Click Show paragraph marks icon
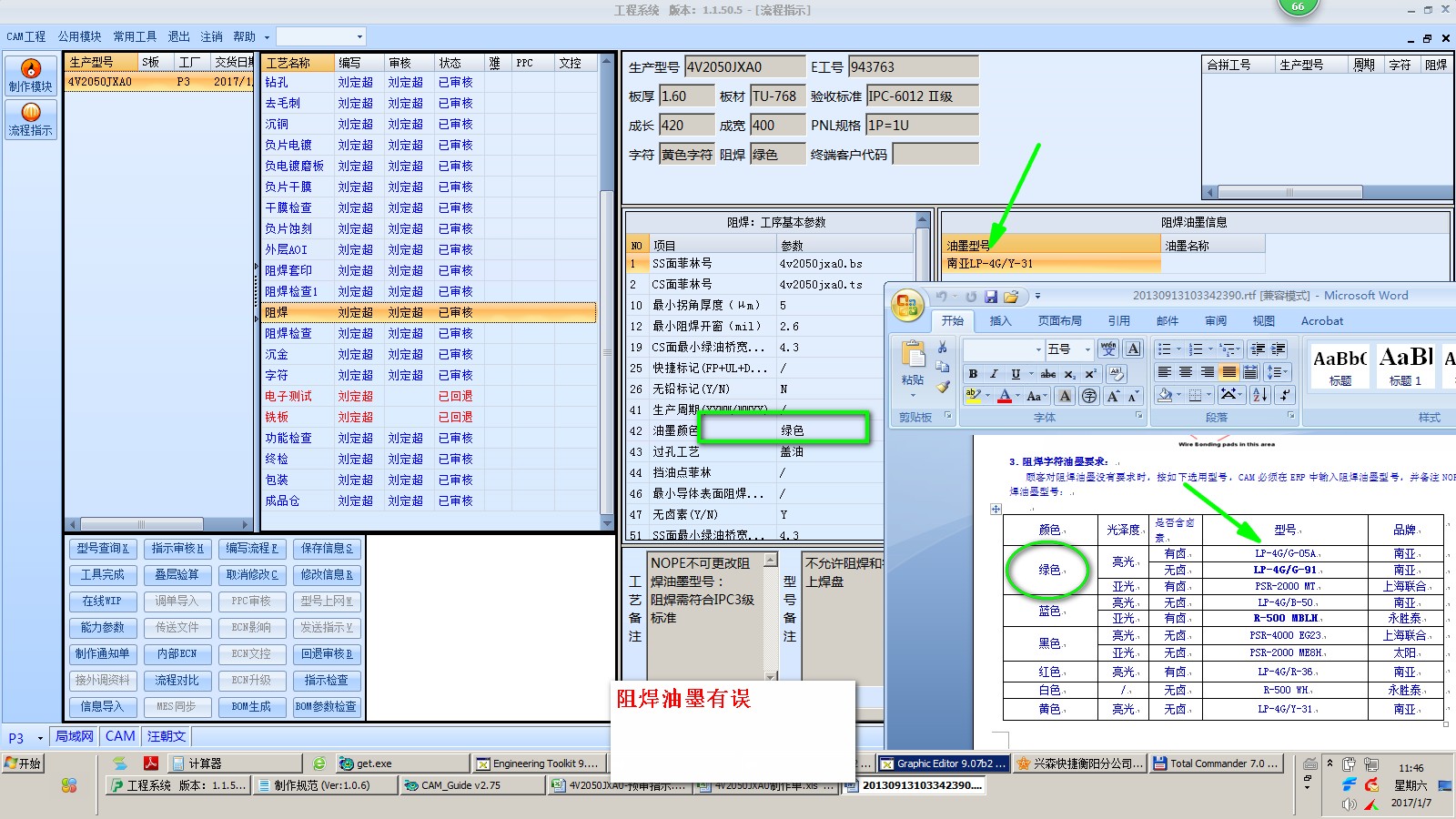Screen dimensions: 1456x819 pos(1285,395)
